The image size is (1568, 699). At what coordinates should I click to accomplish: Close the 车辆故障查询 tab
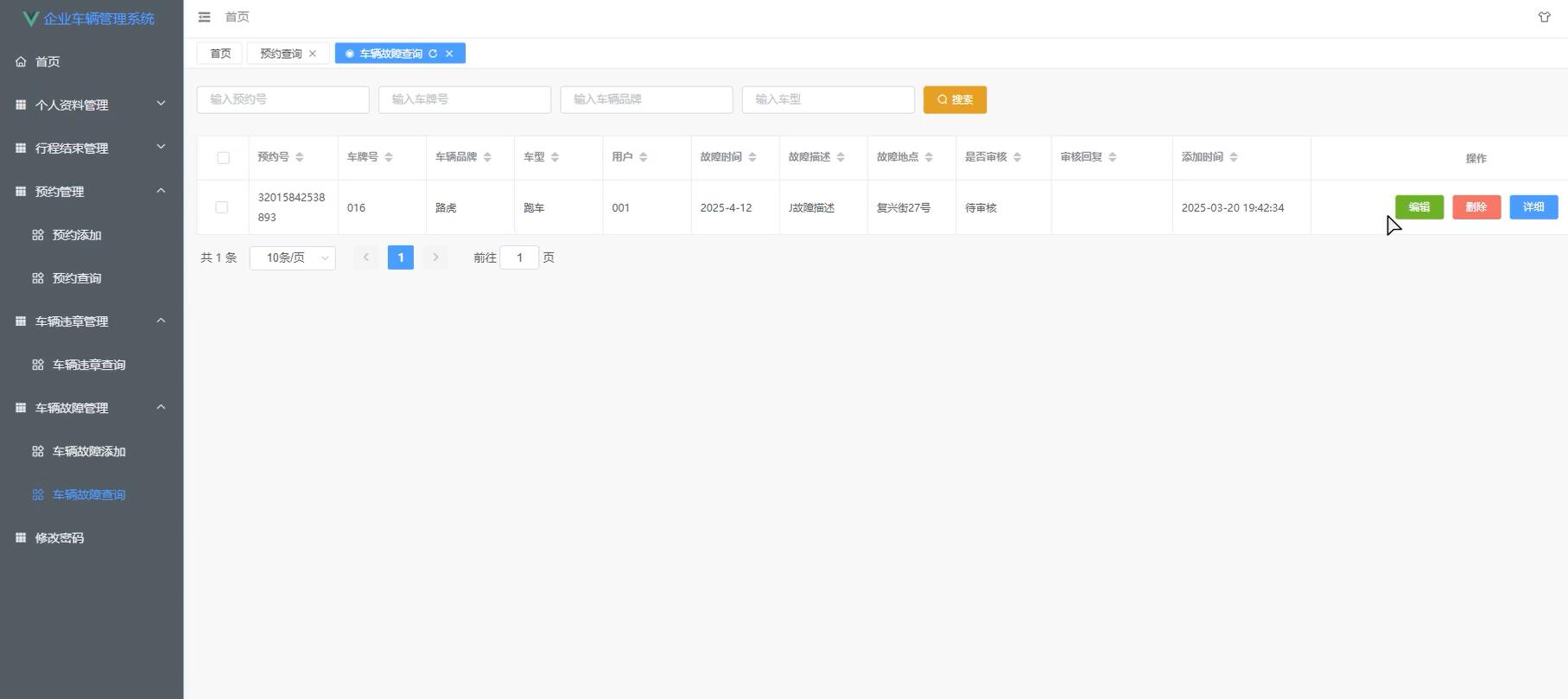[449, 54]
